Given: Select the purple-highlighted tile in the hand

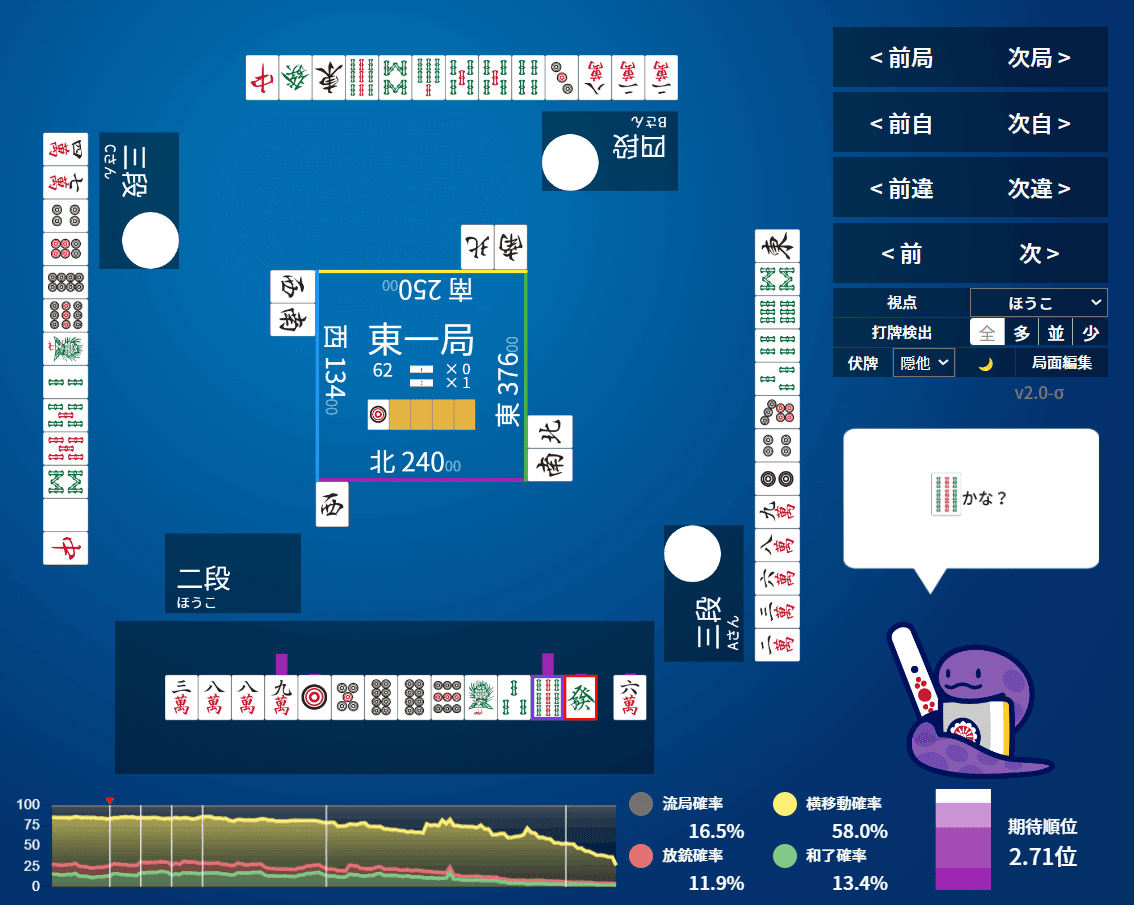Looking at the screenshot, I should (546, 697).
